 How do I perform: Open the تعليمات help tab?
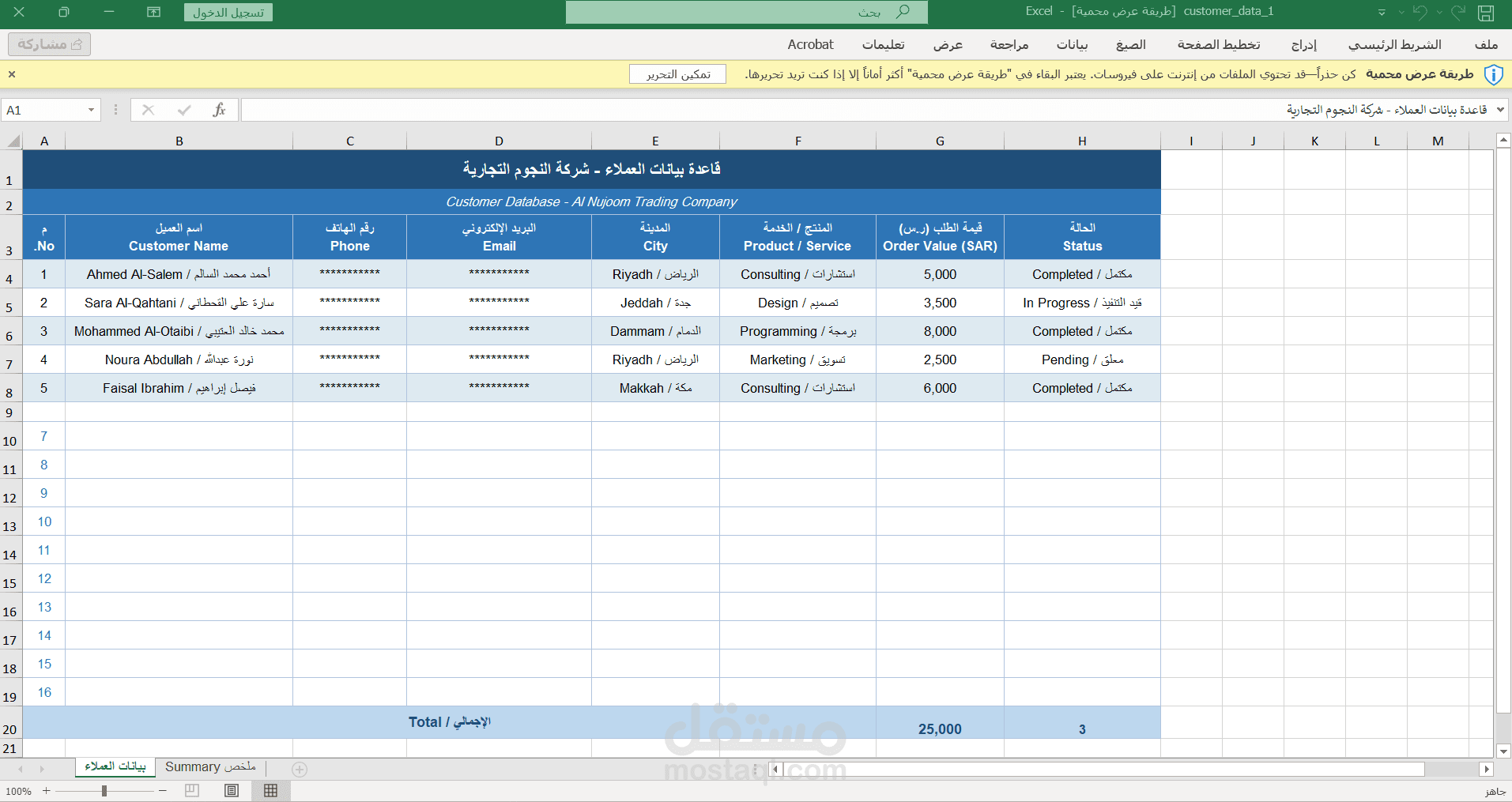[884, 45]
